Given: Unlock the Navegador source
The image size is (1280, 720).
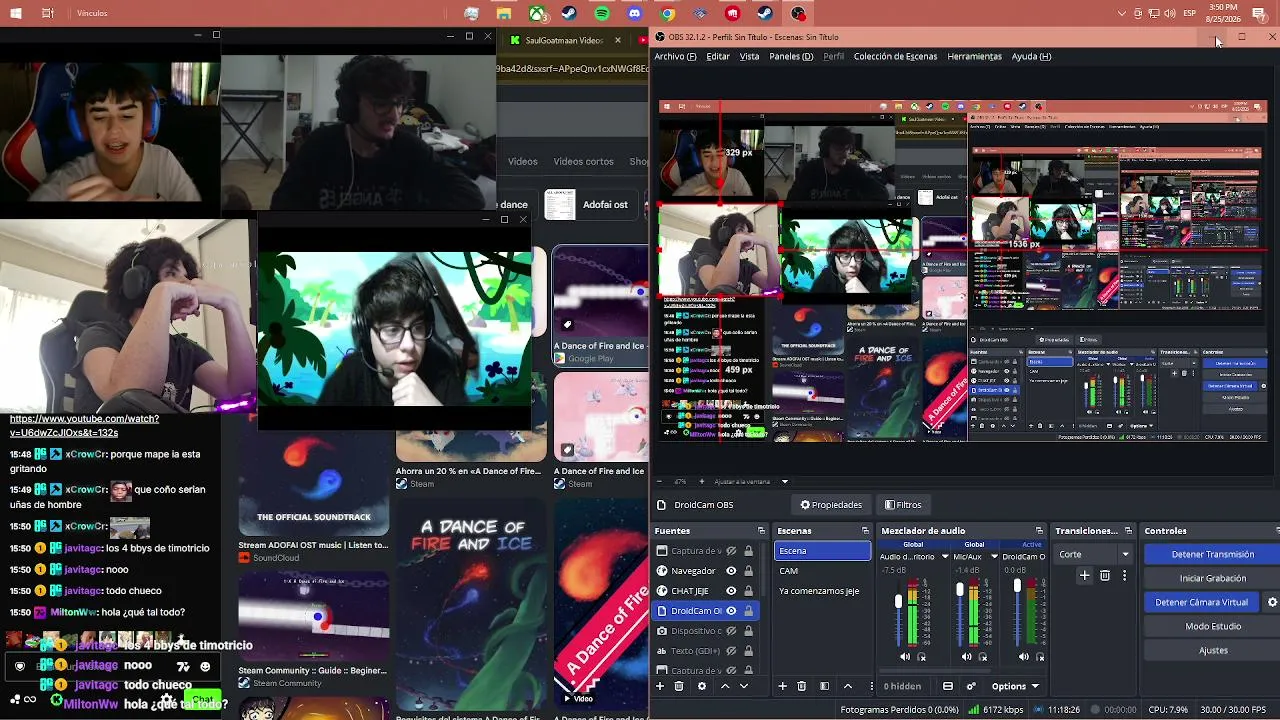Looking at the screenshot, I should point(748,571).
